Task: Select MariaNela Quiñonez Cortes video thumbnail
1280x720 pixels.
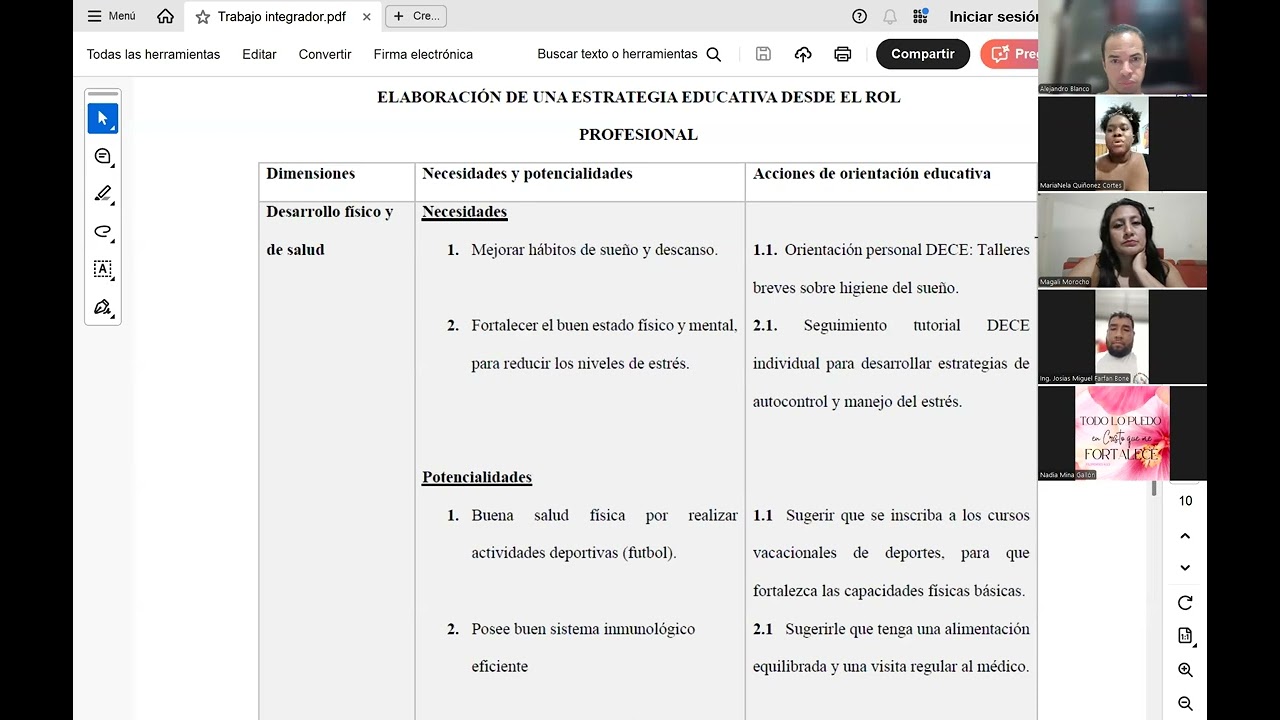Action: click(x=1122, y=143)
